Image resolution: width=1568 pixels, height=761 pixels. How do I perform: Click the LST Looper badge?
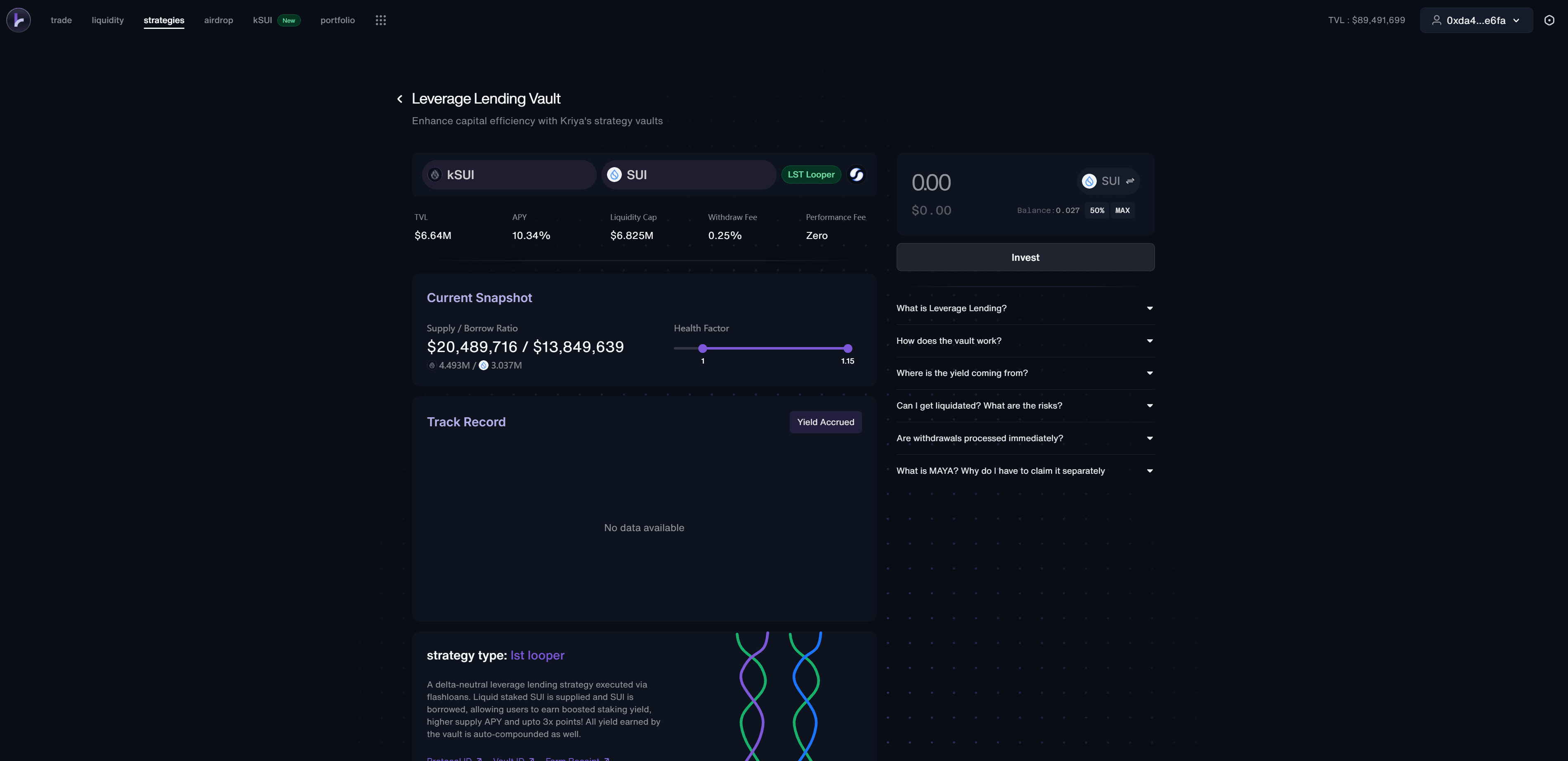coord(811,175)
